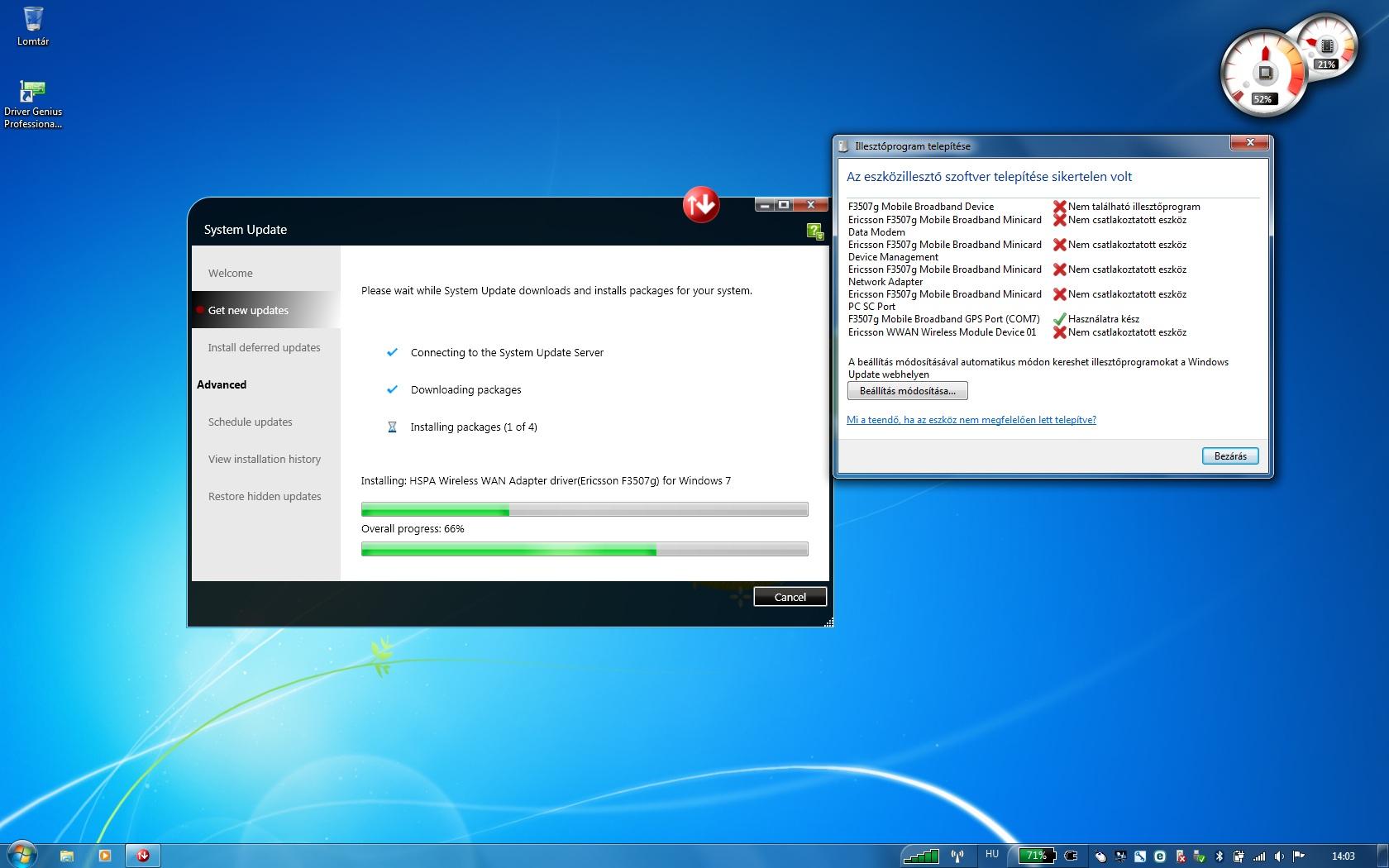Click the mouse tray icon
The width and height of the screenshot is (1389, 868).
pyautogui.click(x=1101, y=856)
